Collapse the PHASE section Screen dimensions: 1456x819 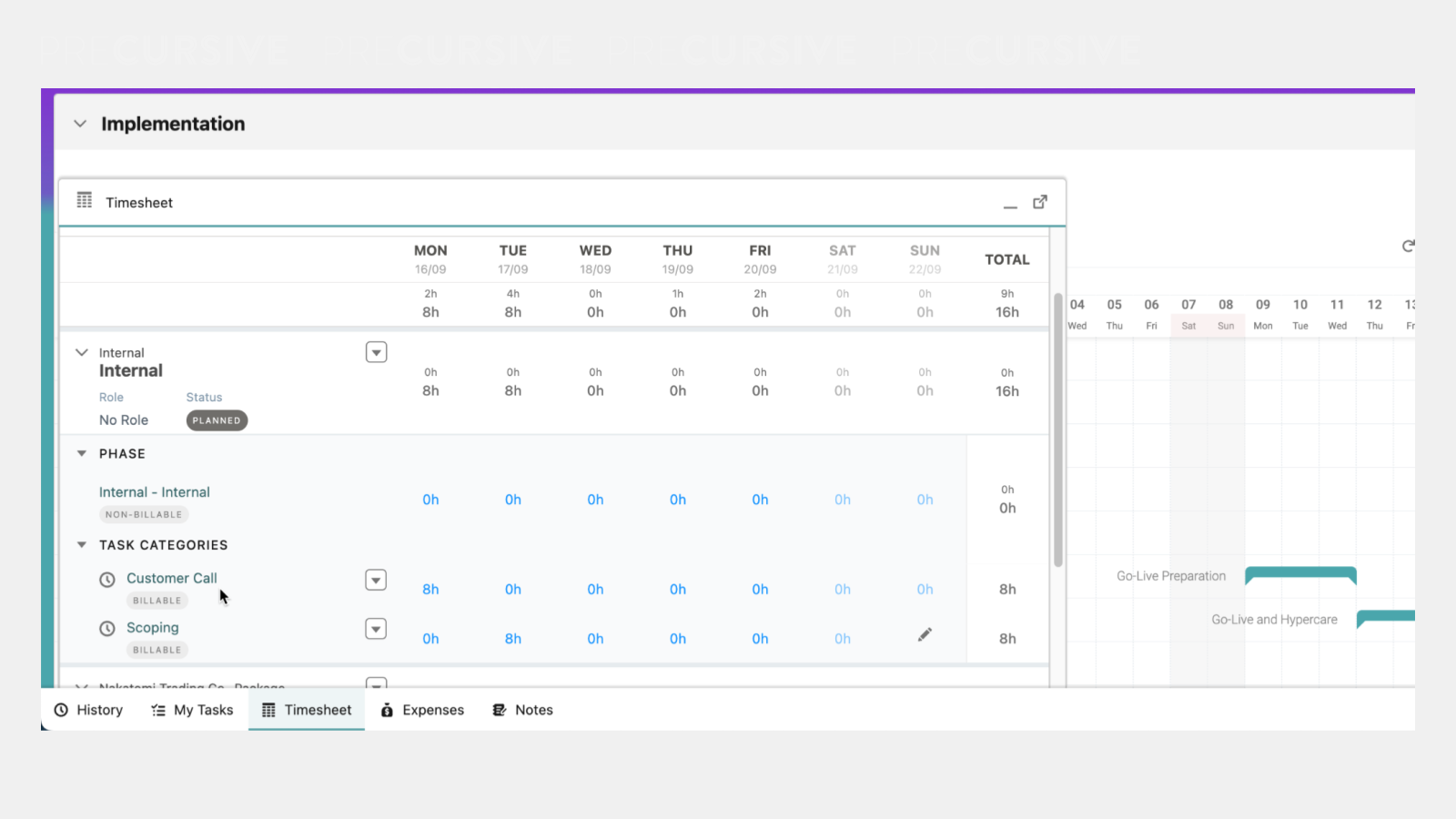click(82, 453)
